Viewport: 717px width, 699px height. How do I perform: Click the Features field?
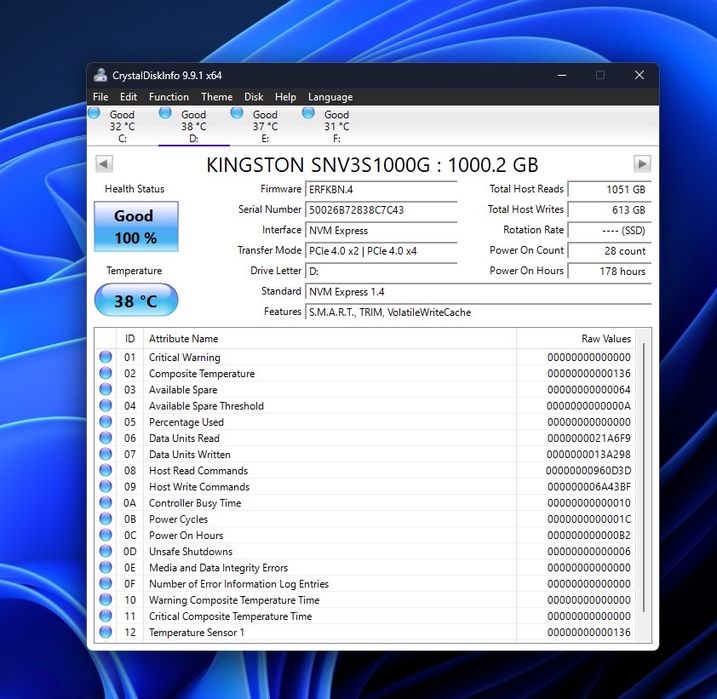click(x=478, y=312)
